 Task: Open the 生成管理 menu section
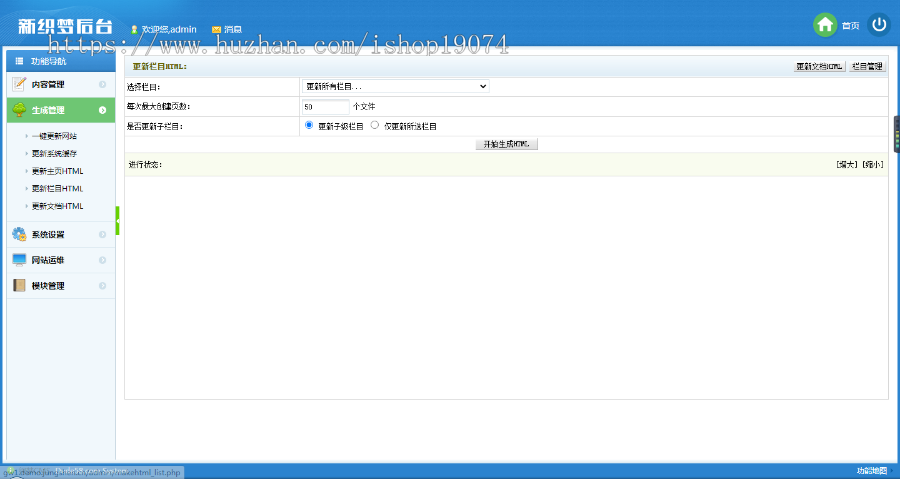(x=61, y=110)
